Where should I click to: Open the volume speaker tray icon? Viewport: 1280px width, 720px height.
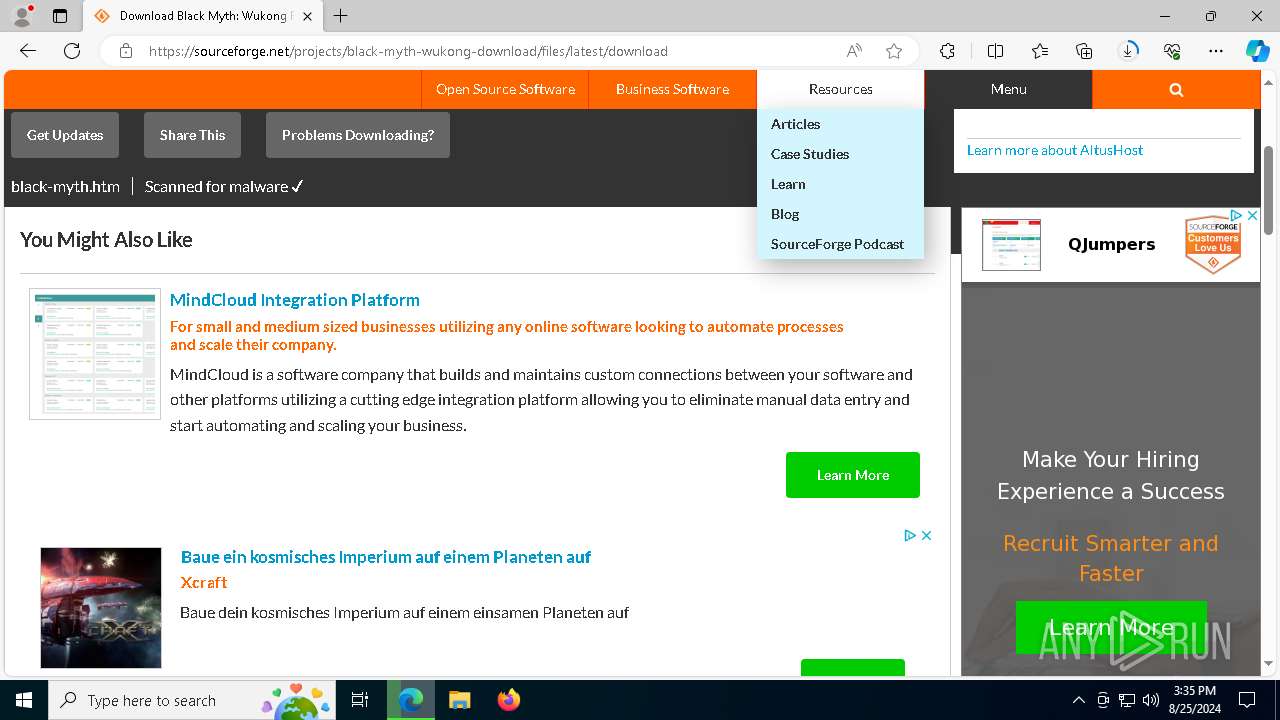point(1150,700)
